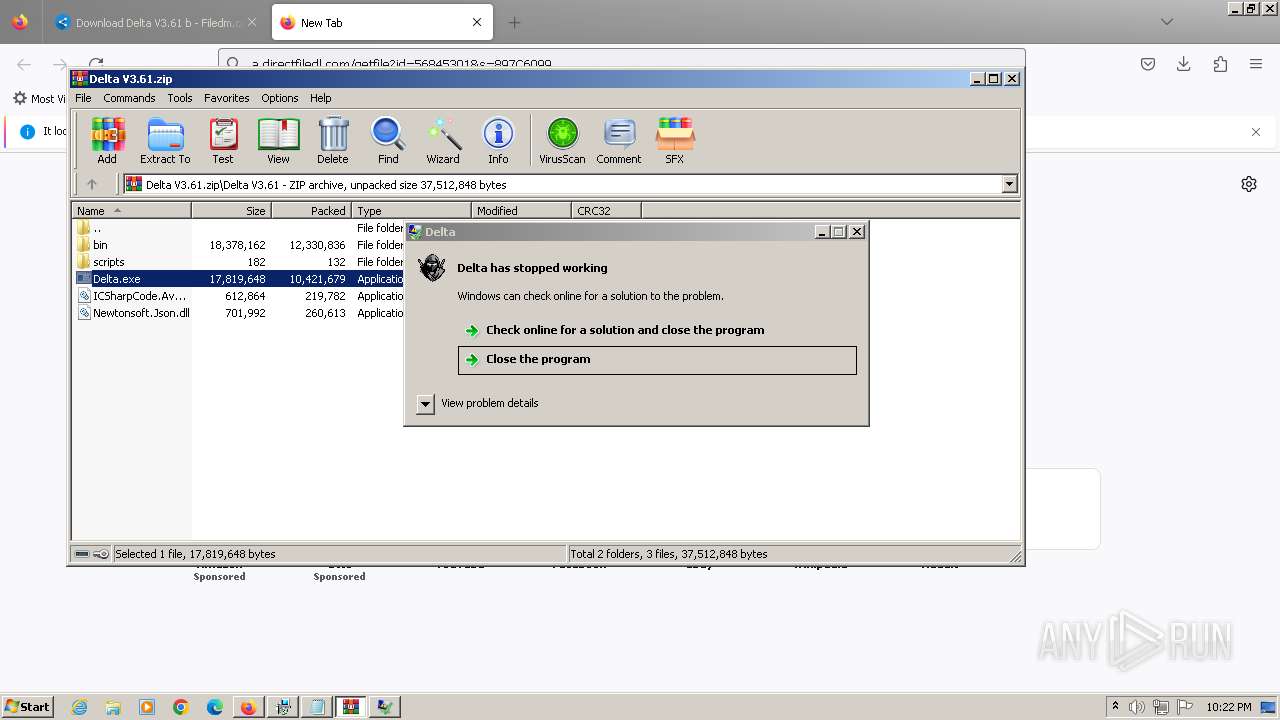Sort by Modified column header

(x=521, y=210)
